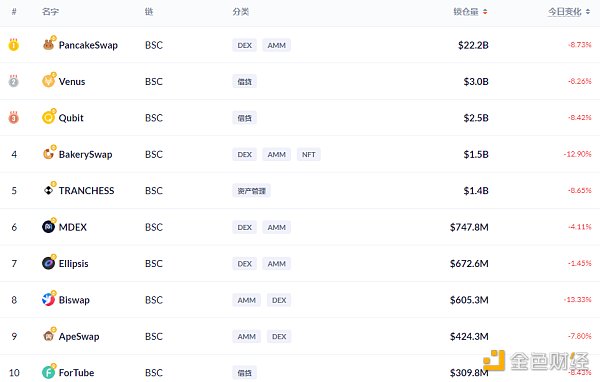Open the Biswap project name link

74,300
